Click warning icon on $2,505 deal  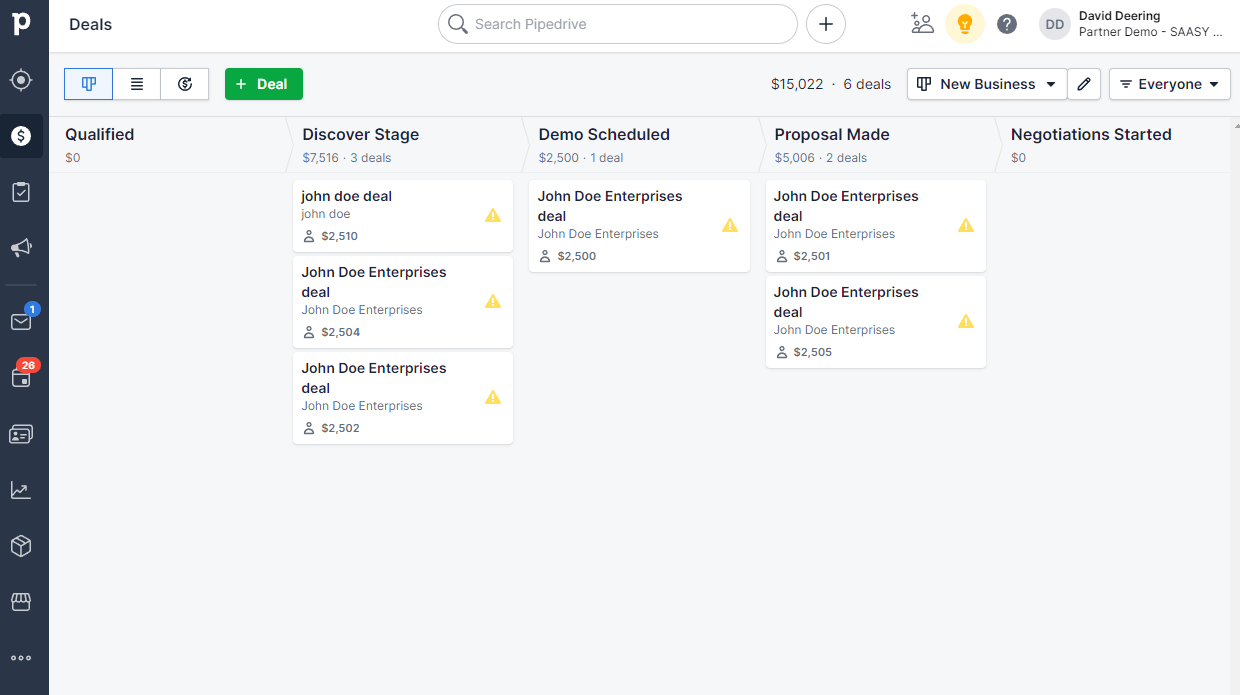click(x=966, y=321)
